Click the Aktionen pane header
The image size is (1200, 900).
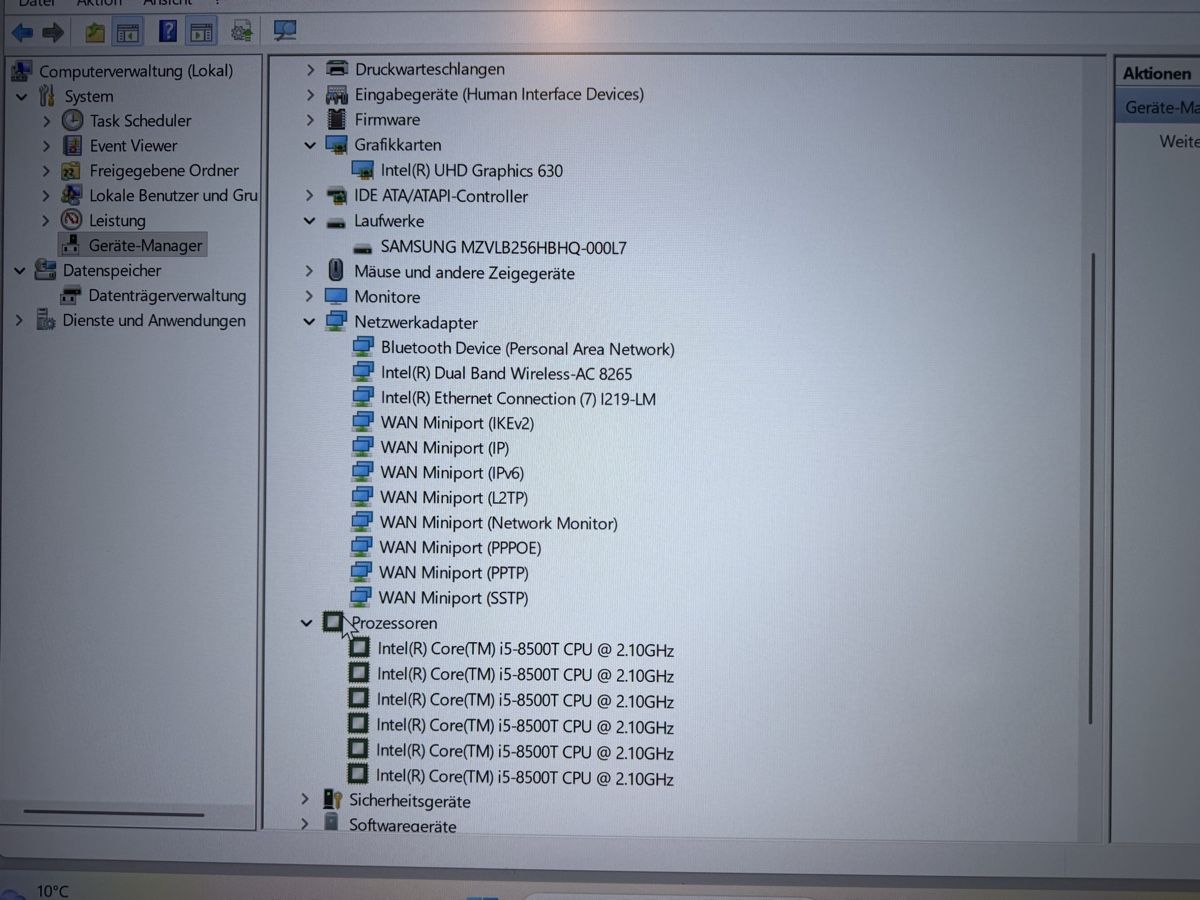coord(1157,73)
